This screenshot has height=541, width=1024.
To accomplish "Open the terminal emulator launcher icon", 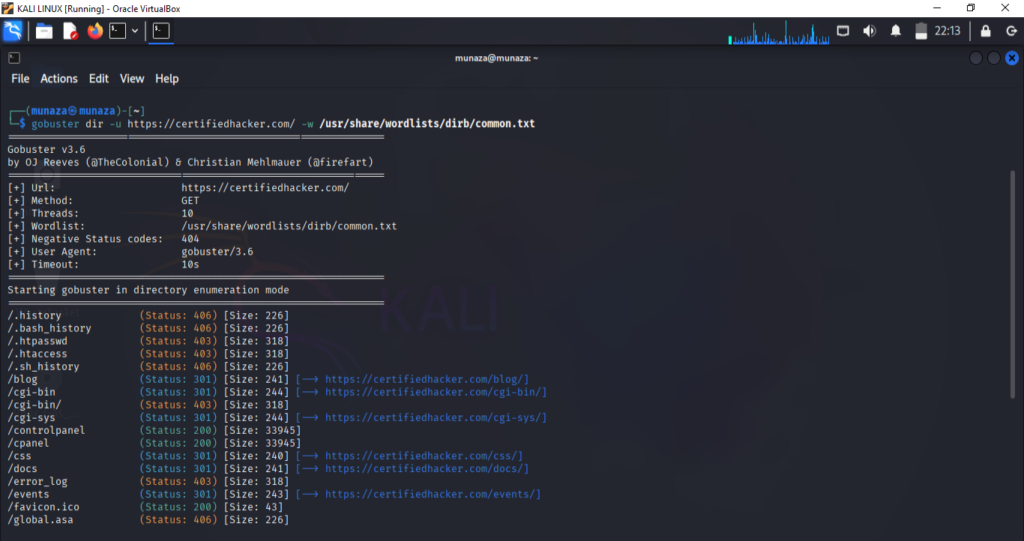I will coord(118,31).
